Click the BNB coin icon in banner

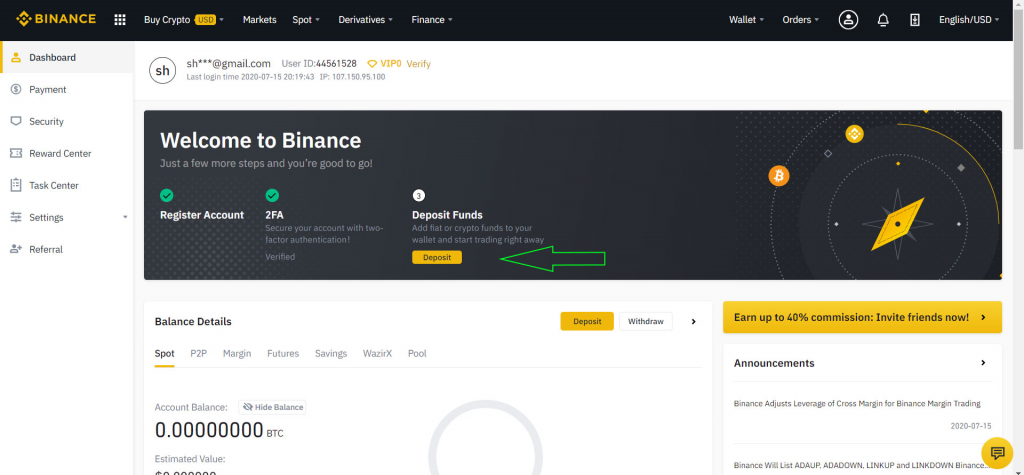tap(854, 135)
